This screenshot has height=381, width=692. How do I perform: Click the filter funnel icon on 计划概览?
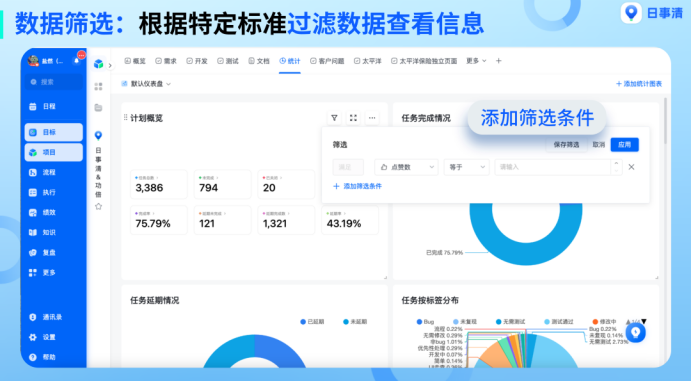(334, 118)
